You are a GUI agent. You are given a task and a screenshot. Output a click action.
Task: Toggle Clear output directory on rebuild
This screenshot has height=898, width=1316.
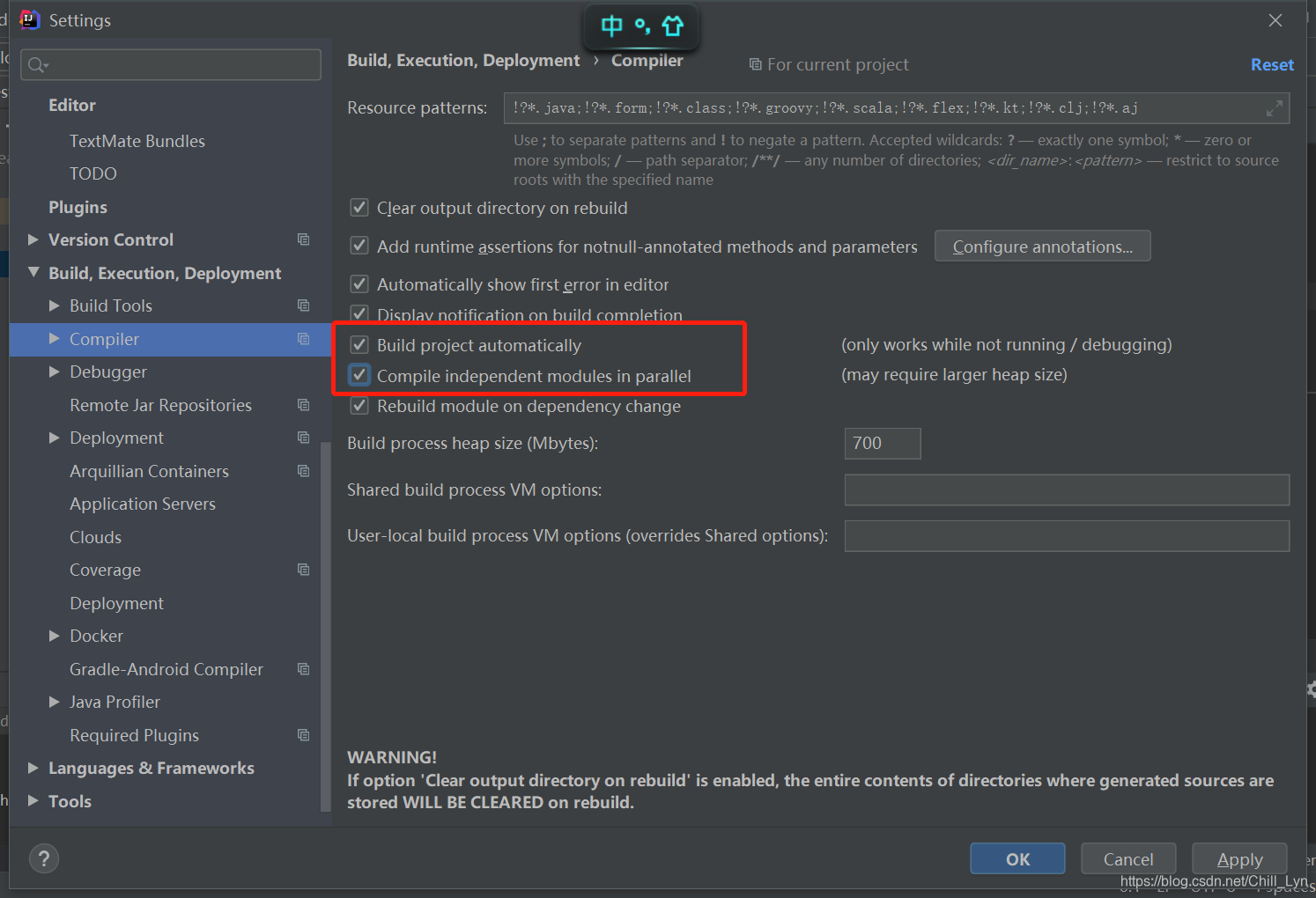tap(359, 208)
